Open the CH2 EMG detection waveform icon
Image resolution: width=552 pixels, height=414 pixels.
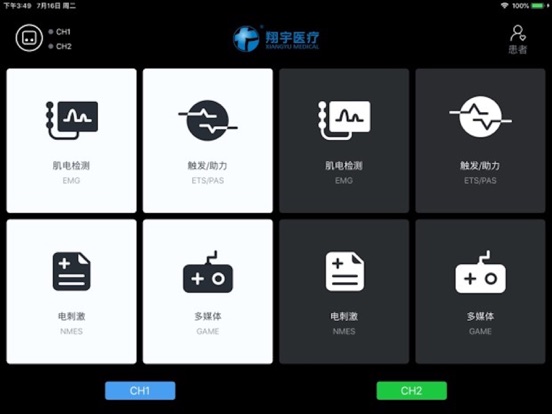point(344,120)
